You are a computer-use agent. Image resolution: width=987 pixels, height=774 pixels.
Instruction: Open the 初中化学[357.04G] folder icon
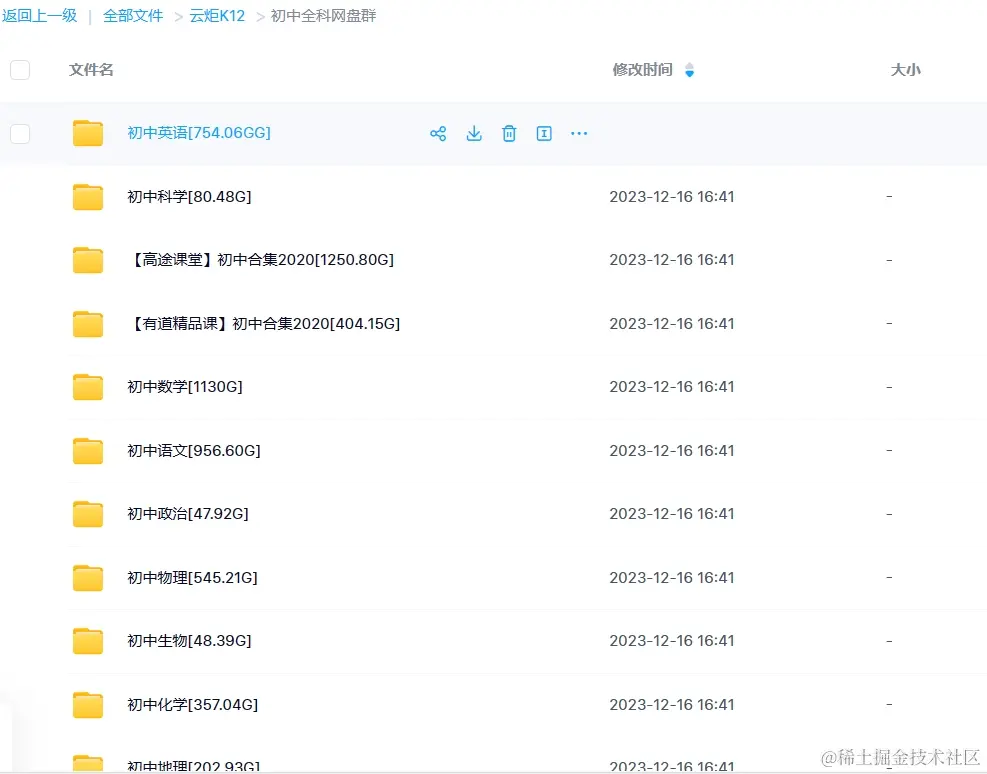tap(88, 704)
